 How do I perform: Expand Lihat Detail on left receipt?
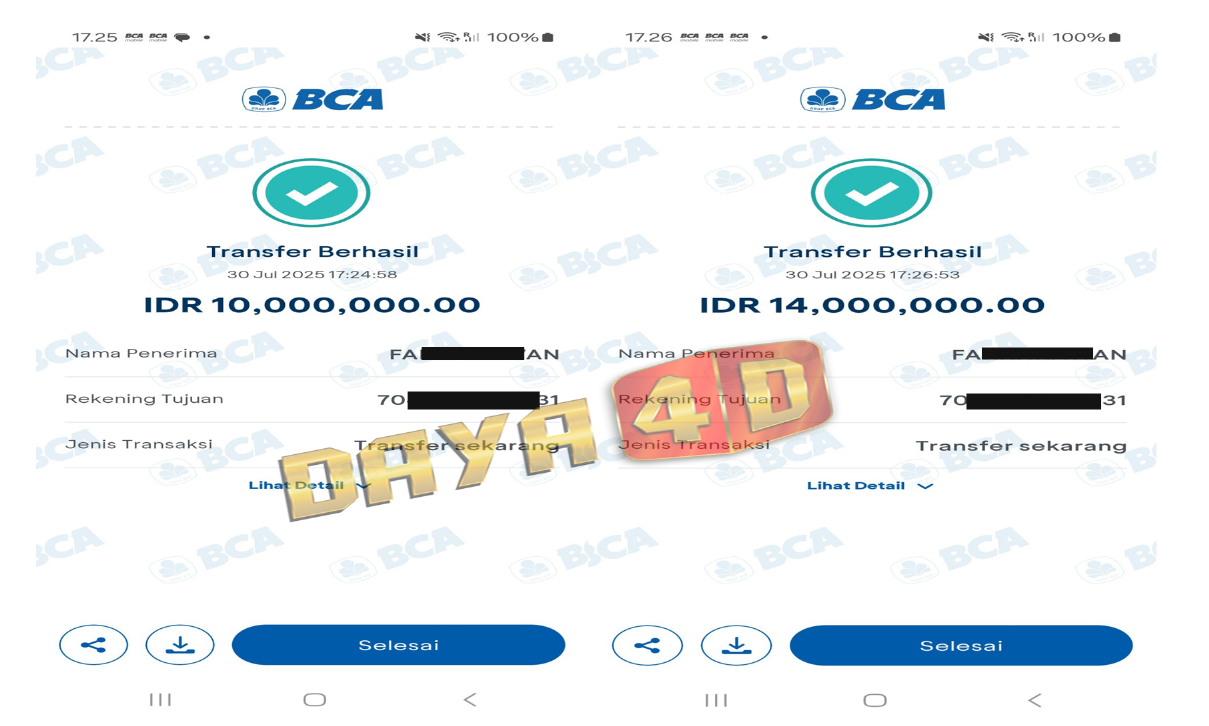click(x=310, y=485)
